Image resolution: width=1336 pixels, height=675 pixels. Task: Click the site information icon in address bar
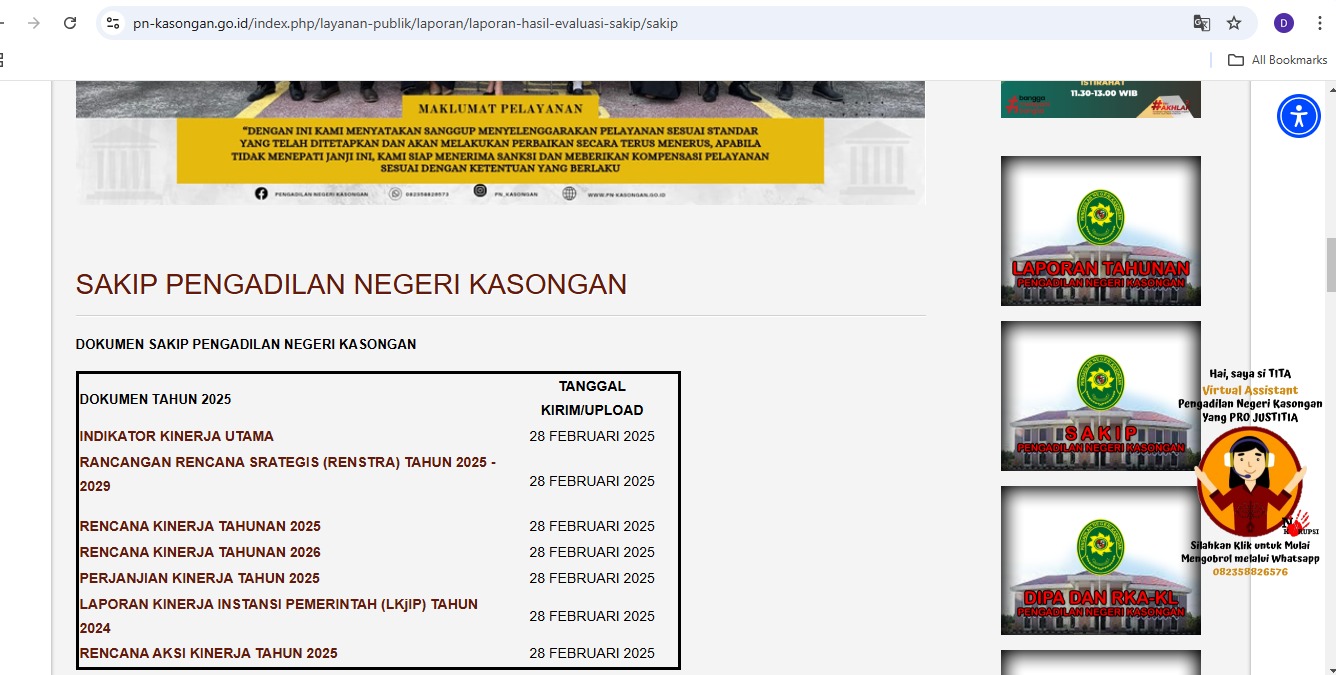[x=113, y=22]
